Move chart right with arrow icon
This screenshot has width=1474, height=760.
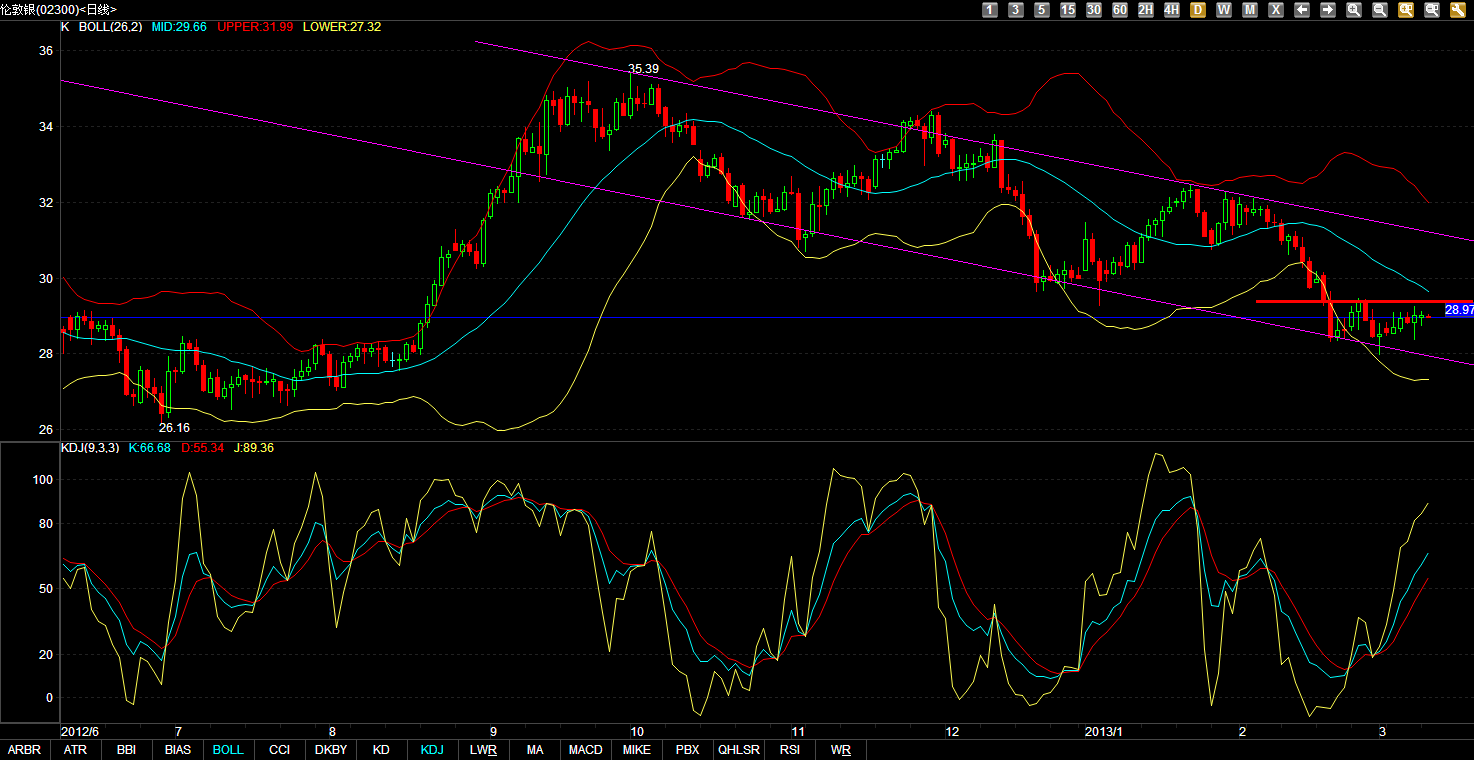[x=1328, y=10]
